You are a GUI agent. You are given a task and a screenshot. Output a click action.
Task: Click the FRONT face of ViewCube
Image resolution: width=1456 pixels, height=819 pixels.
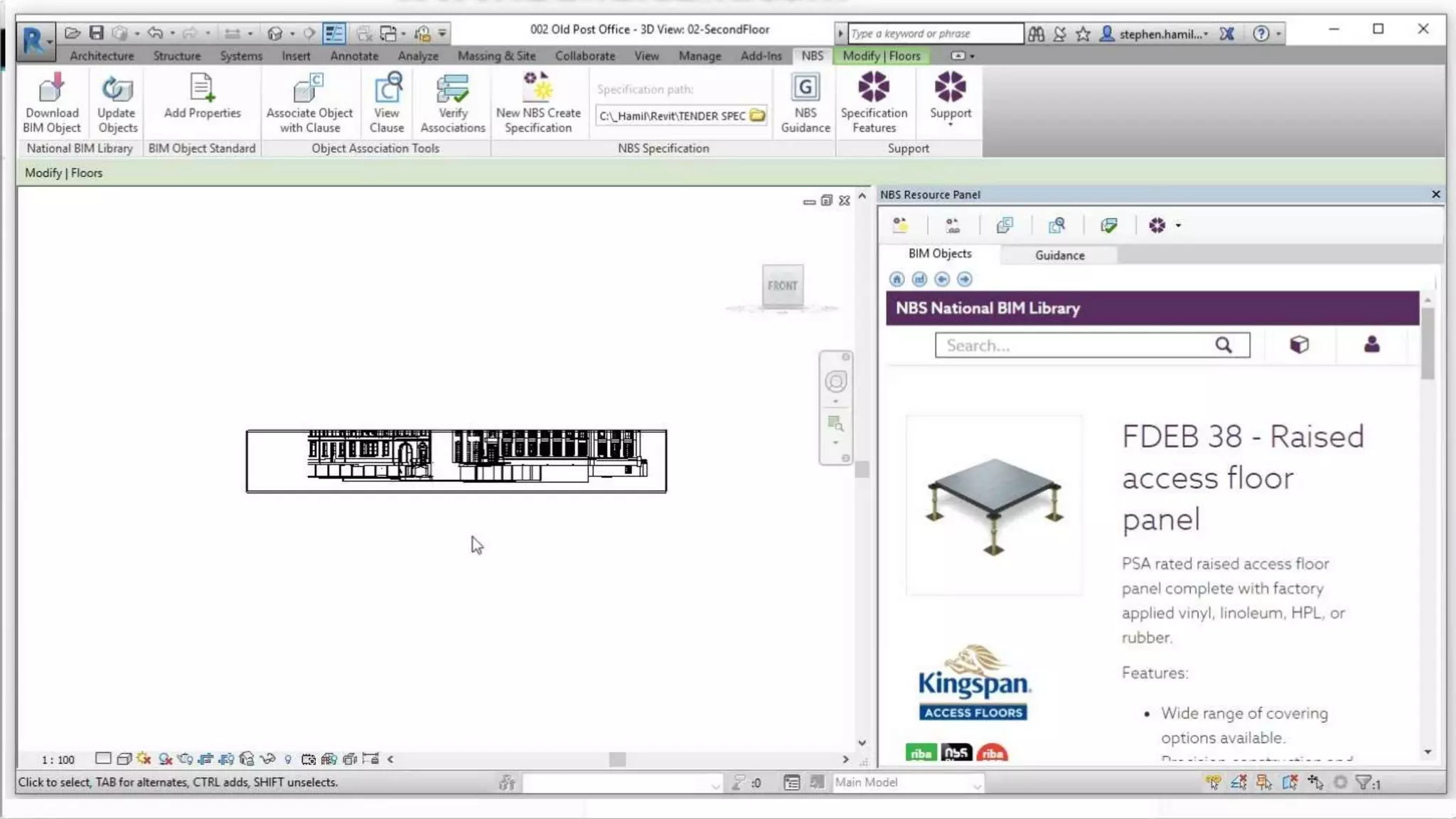(782, 285)
